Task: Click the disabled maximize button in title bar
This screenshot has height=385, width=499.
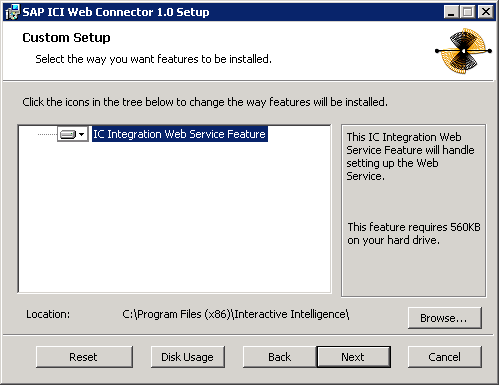Action: 468,12
